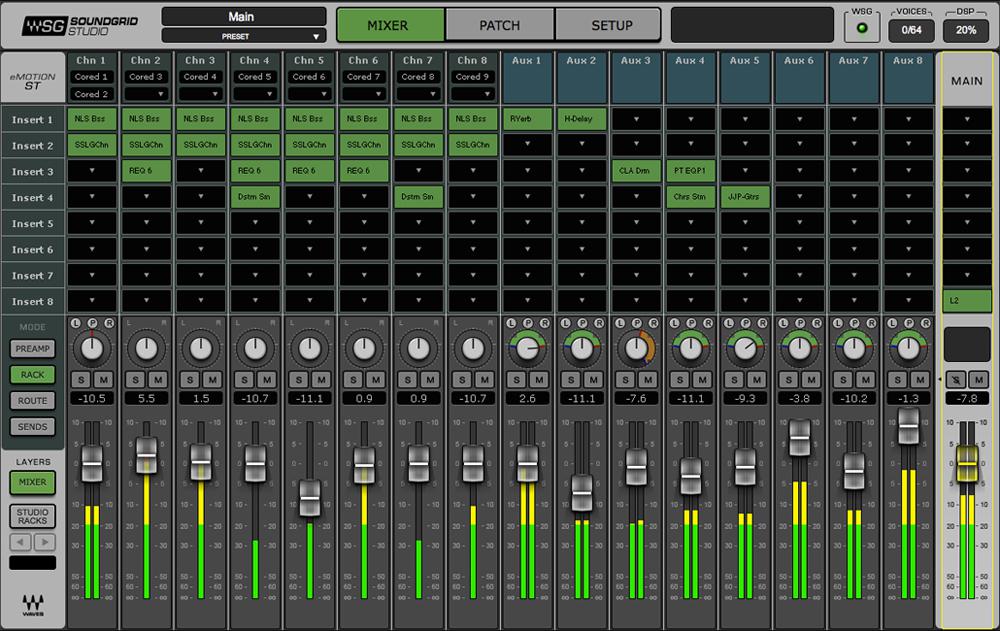The image size is (1000, 631).
Task: Click the layers left arrow button
Action: 21,542
